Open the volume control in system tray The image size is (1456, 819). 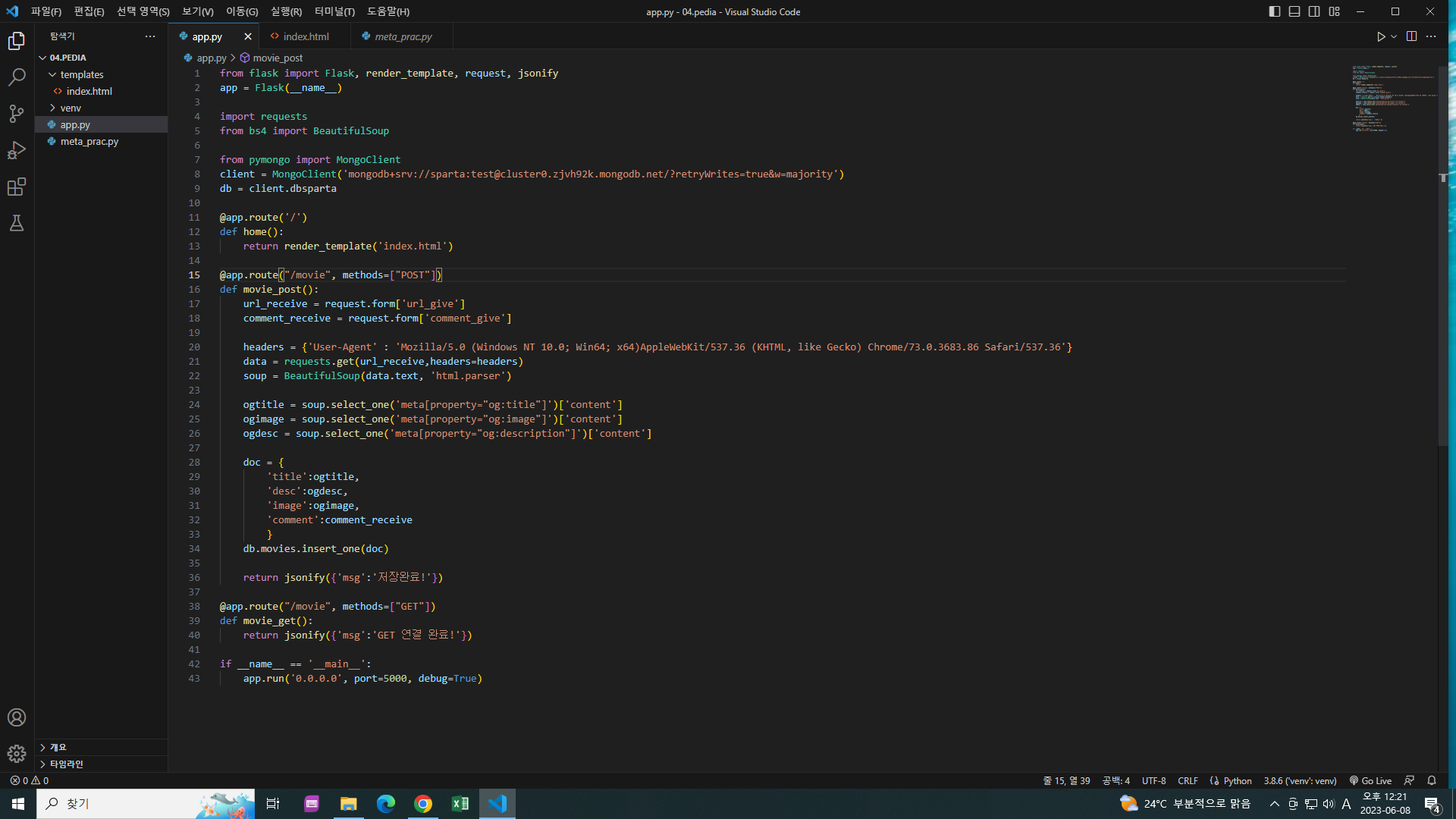pyautogui.click(x=1329, y=804)
